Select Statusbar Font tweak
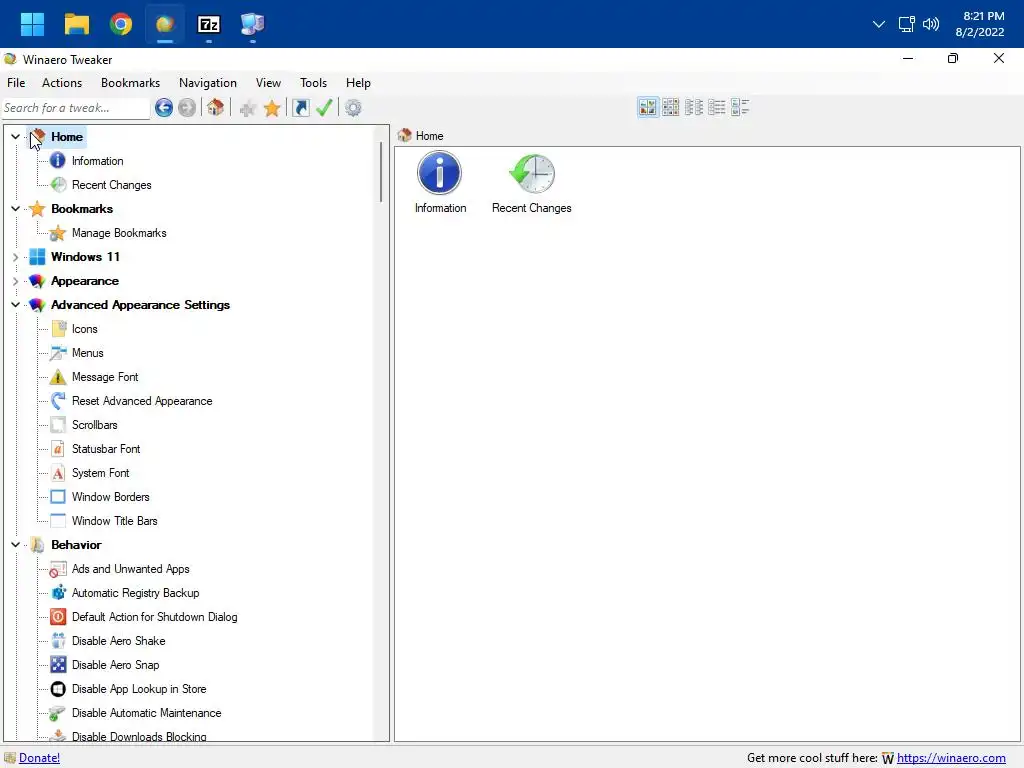 click(106, 449)
